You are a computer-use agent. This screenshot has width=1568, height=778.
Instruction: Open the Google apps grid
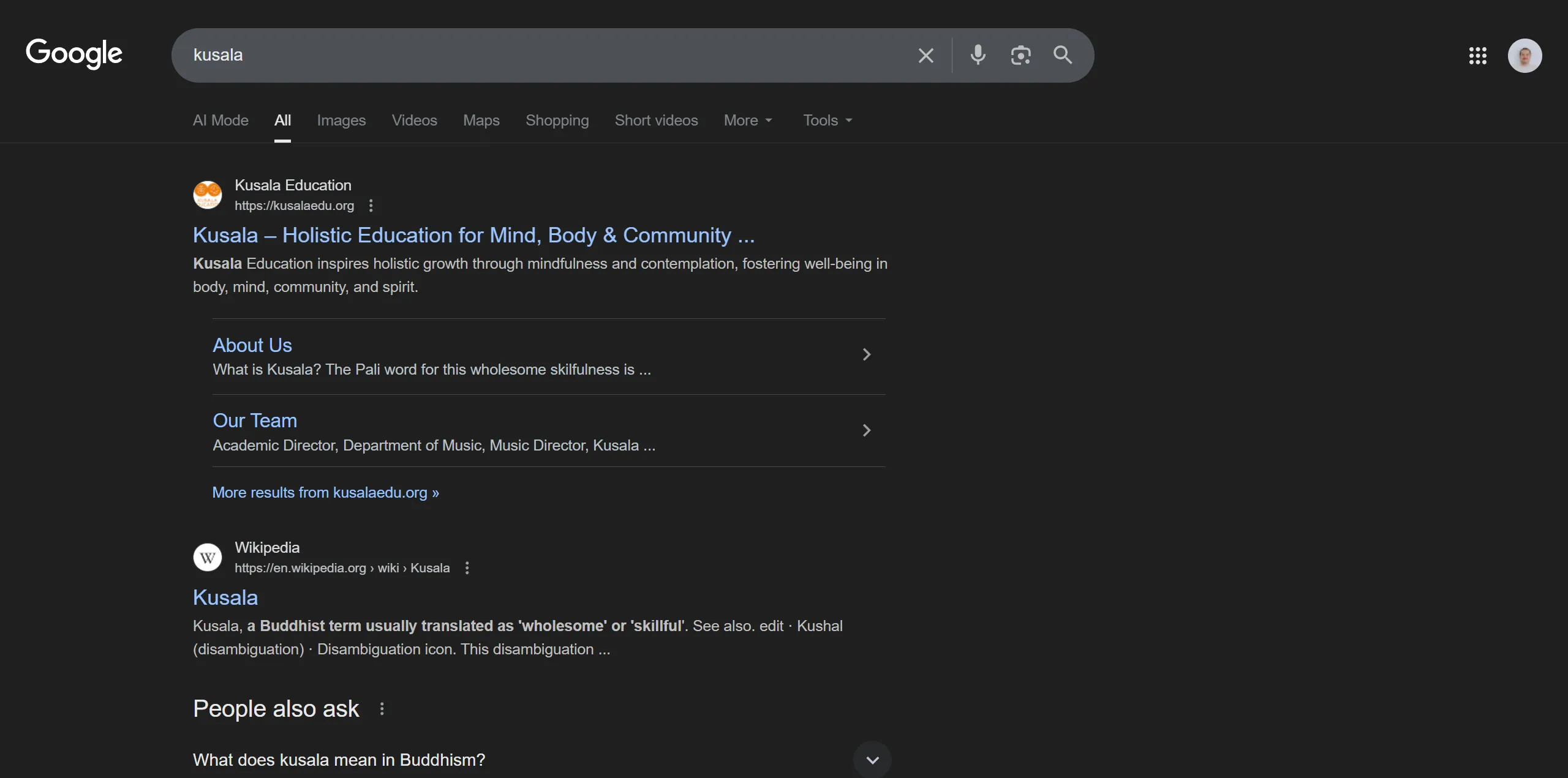1477,56
